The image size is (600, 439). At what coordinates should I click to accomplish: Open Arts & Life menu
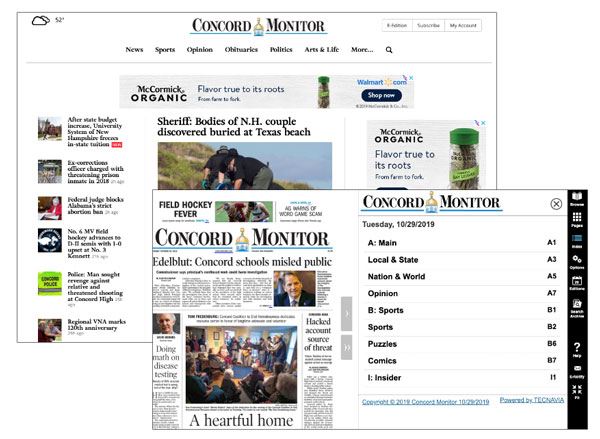[321, 49]
